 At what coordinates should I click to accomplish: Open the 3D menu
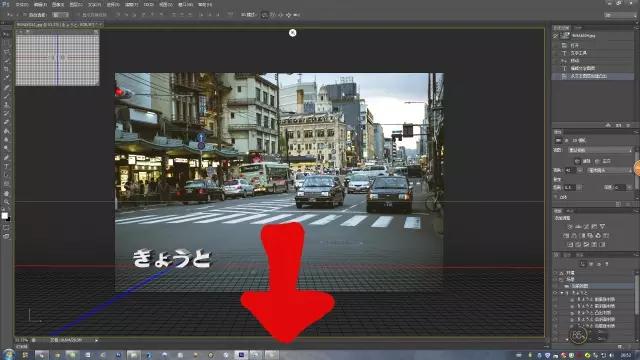(x=149, y=4)
